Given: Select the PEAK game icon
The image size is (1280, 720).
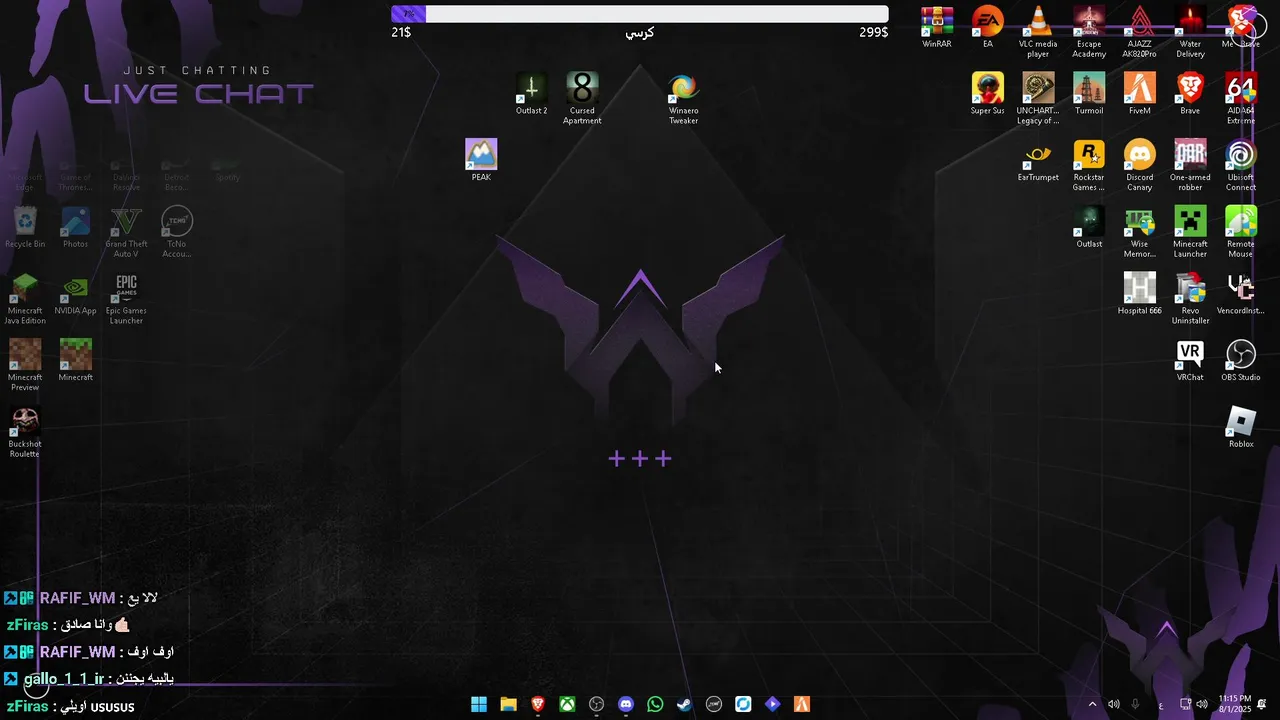Looking at the screenshot, I should click(481, 160).
